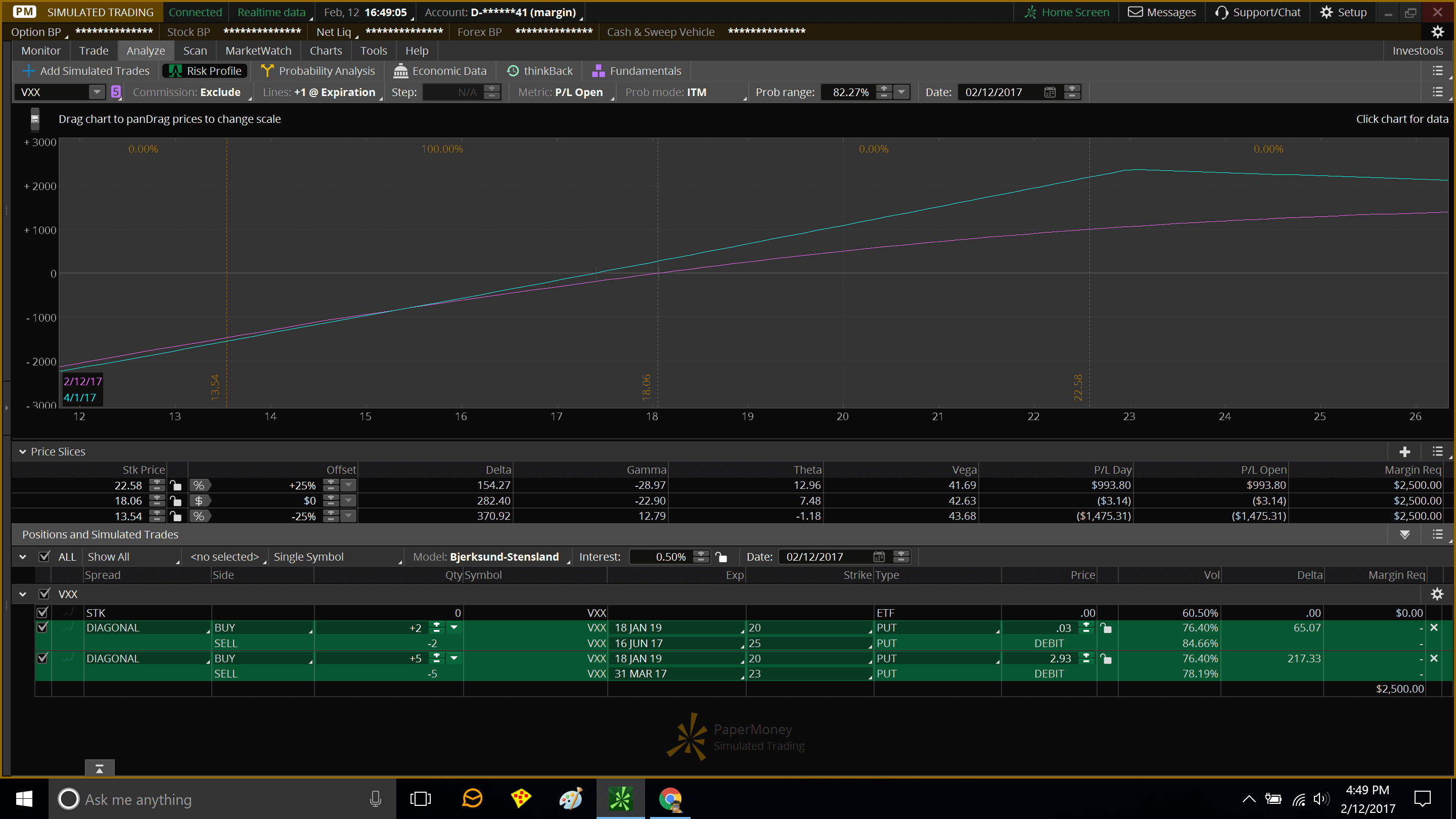Image resolution: width=1456 pixels, height=819 pixels.
Task: Remove the DIAGONAL +2 simulated trade
Action: click(x=1433, y=627)
